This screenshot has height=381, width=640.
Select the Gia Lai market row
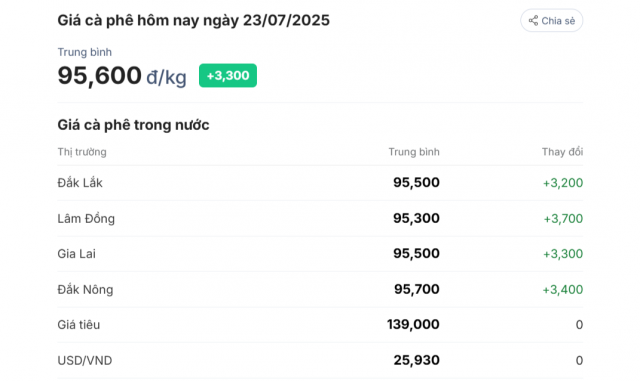[x=320, y=254]
